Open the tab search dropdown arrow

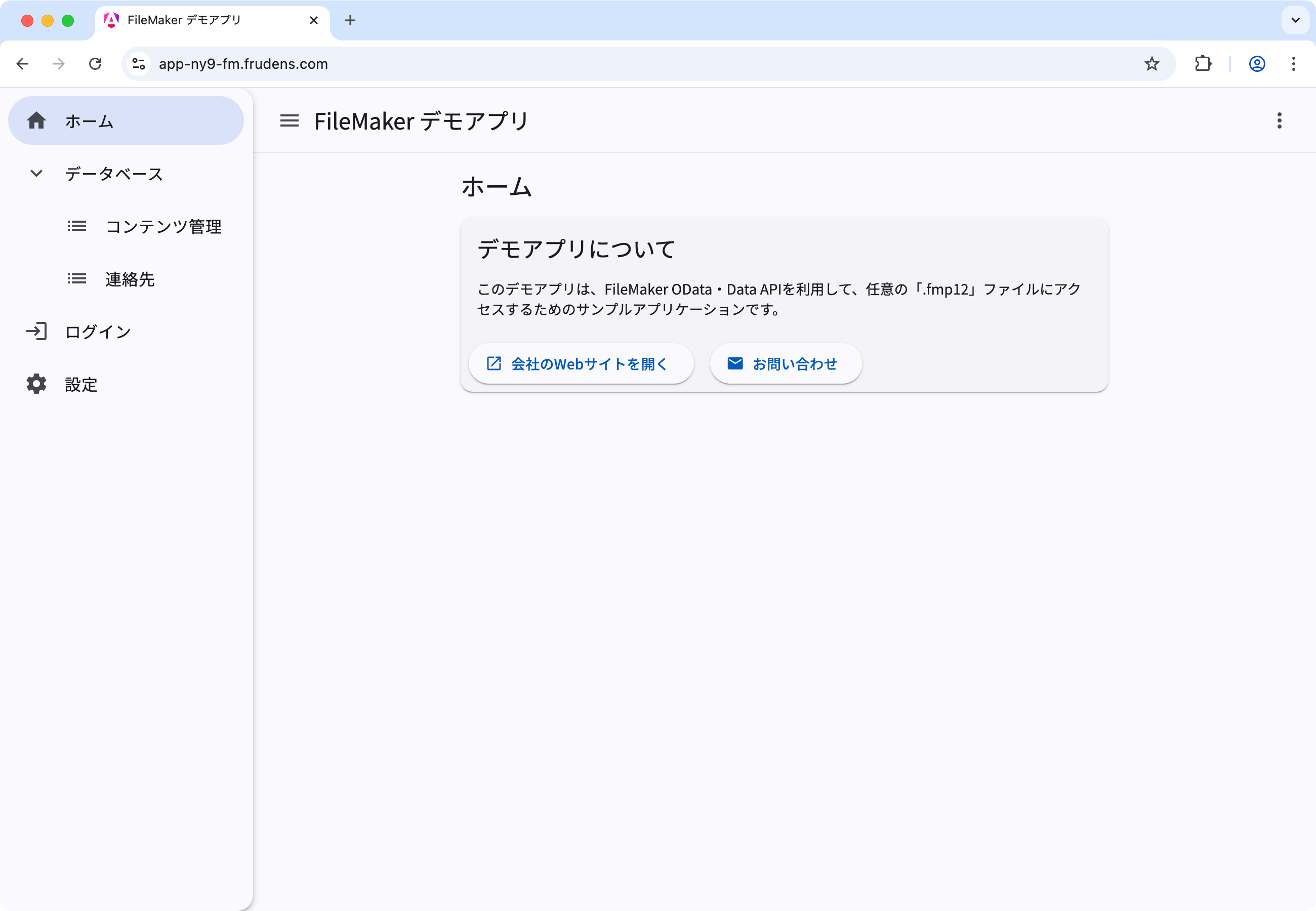coord(1295,21)
